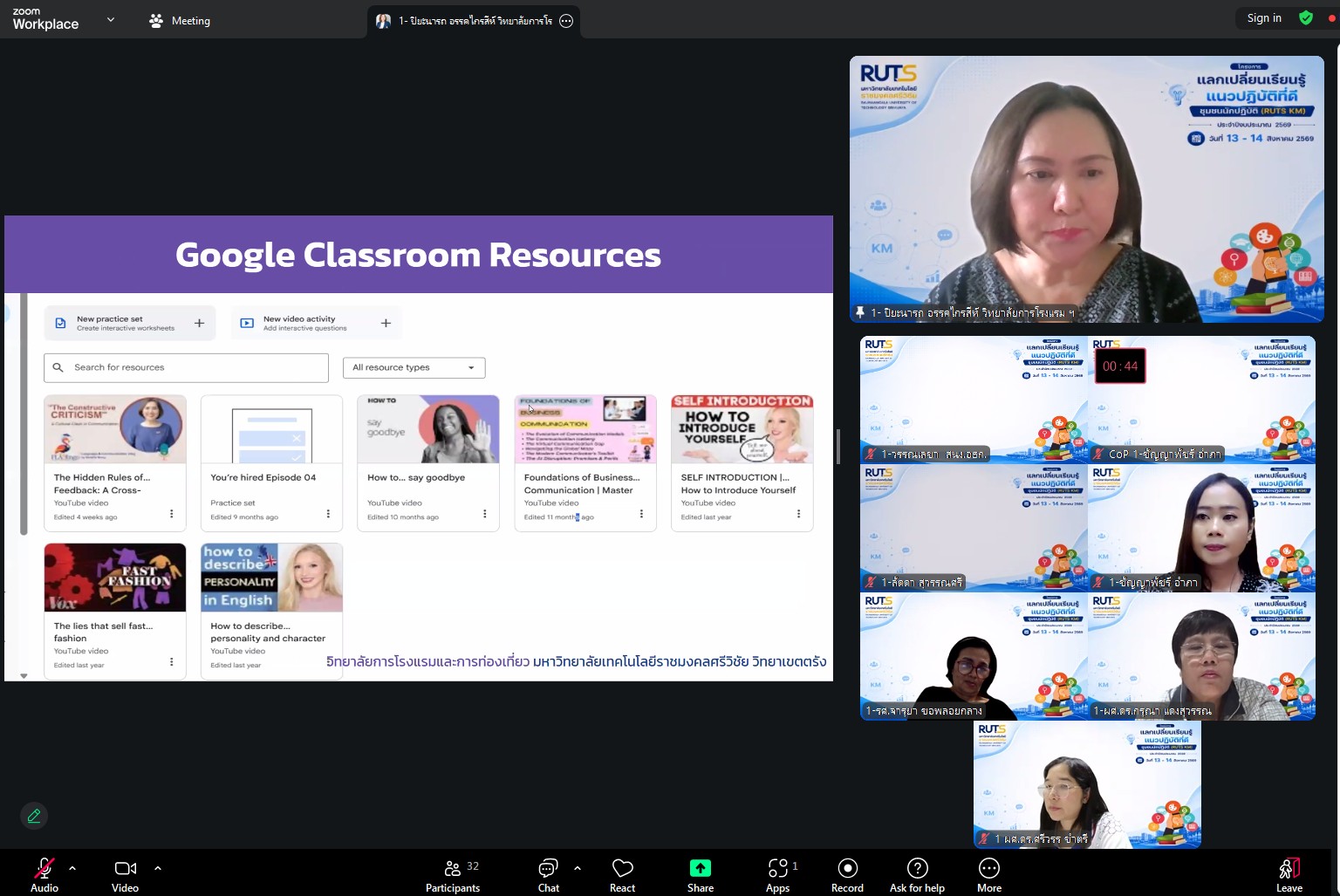The image size is (1340, 896).
Task: Open options for How to say goodbye
Action: 485,514
